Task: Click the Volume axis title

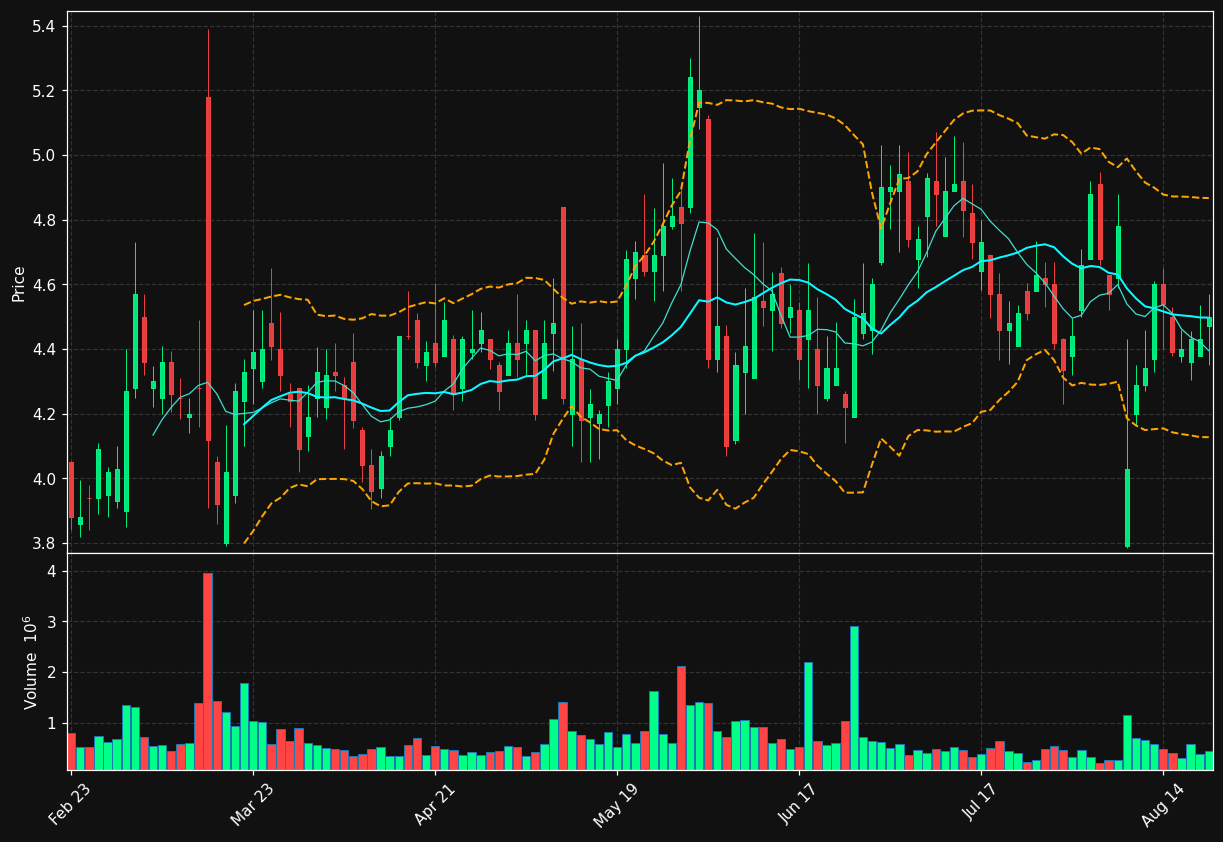Action: pos(28,662)
